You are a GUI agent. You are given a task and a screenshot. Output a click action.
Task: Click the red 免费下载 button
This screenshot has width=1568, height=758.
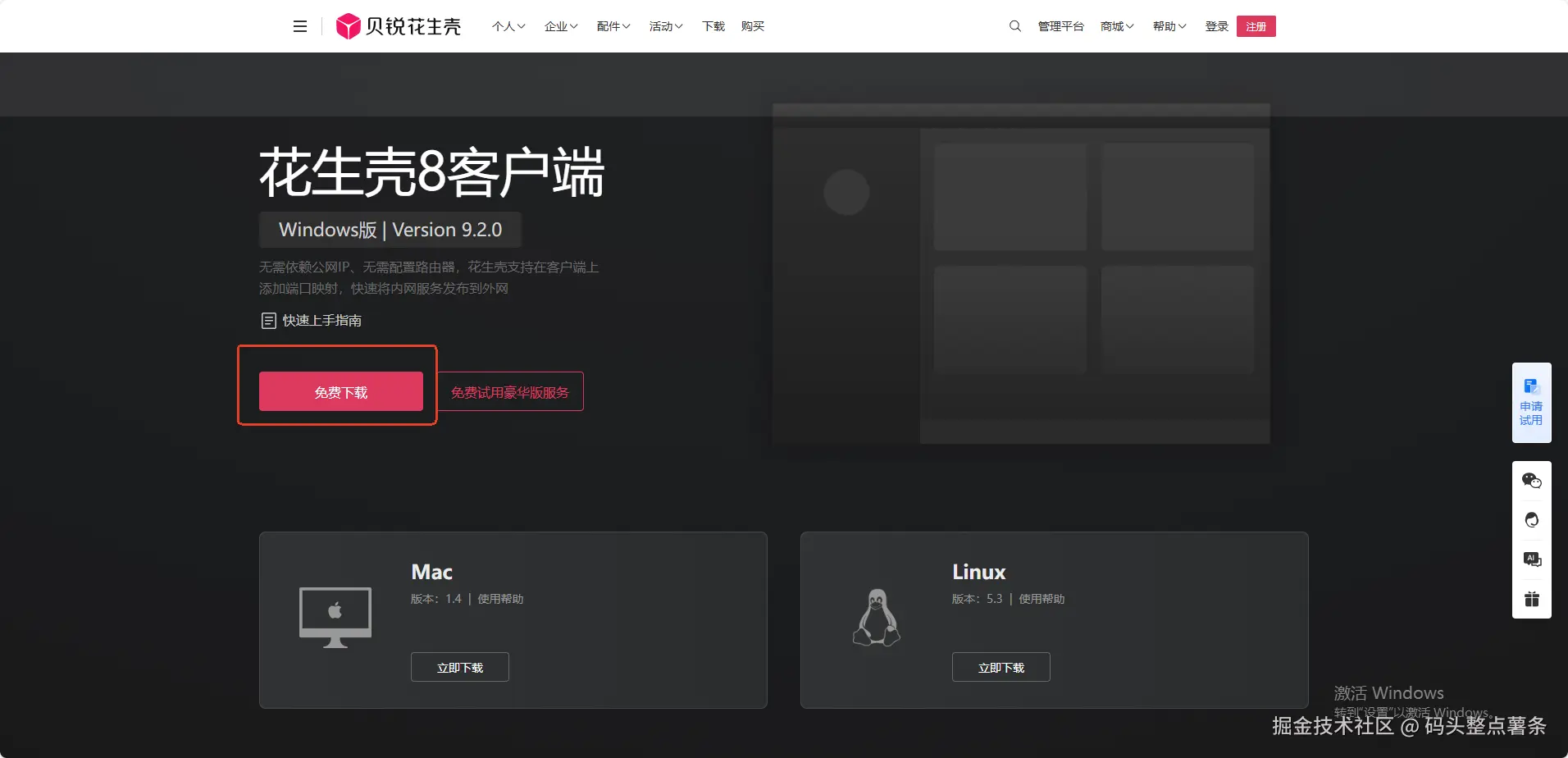pyautogui.click(x=341, y=391)
